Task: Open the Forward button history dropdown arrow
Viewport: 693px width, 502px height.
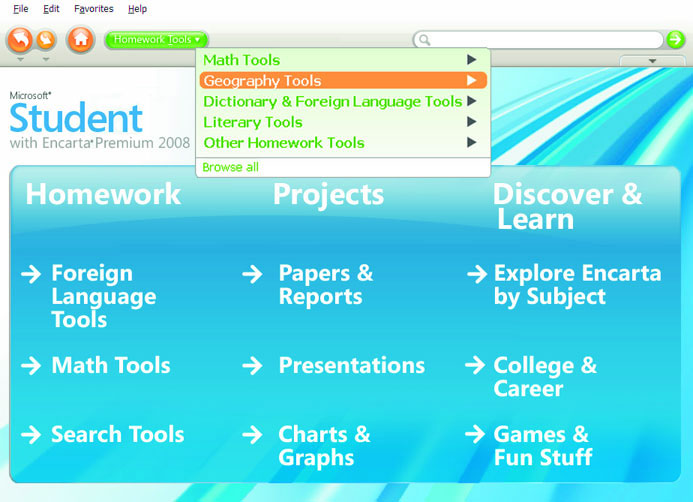Action: coord(46,59)
